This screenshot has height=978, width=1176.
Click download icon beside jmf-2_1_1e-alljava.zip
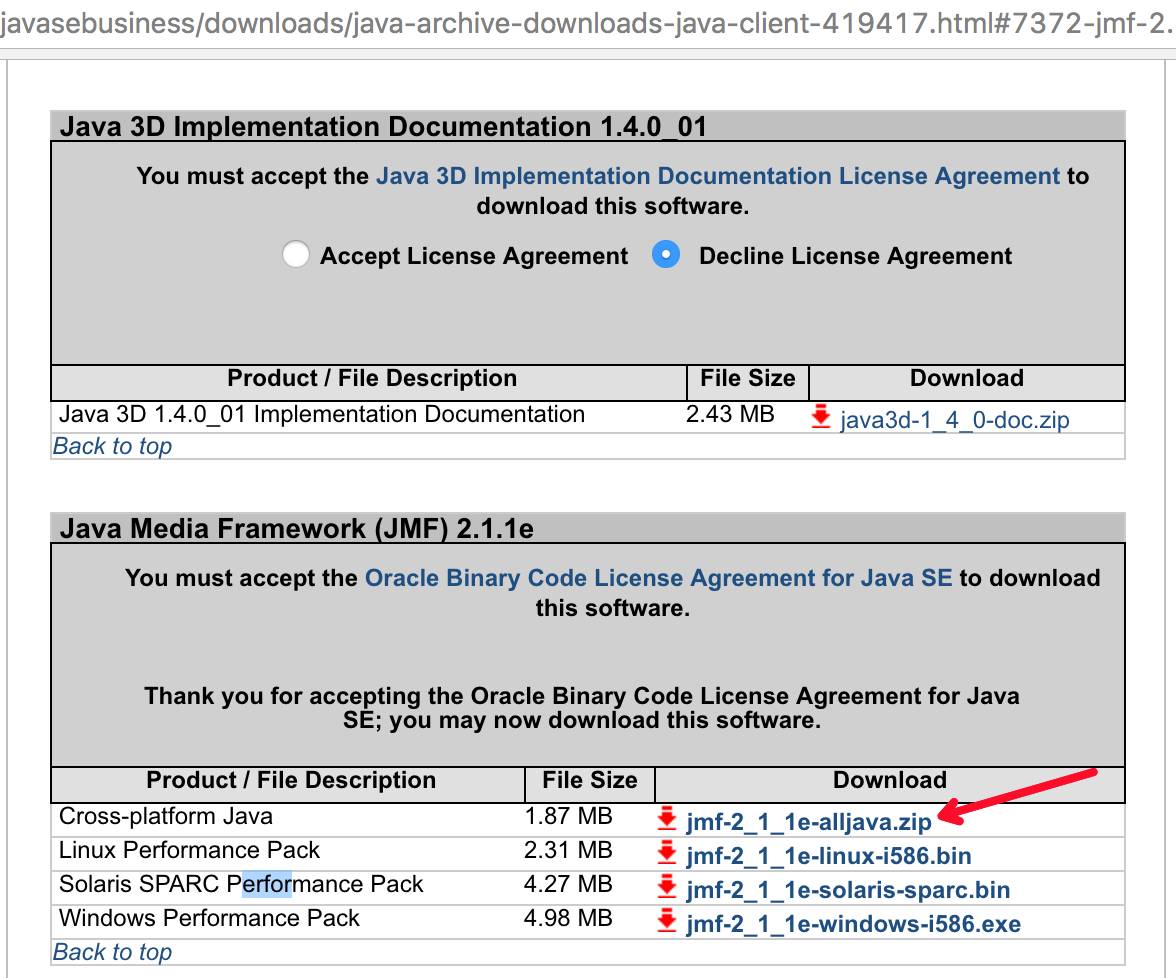pos(667,818)
